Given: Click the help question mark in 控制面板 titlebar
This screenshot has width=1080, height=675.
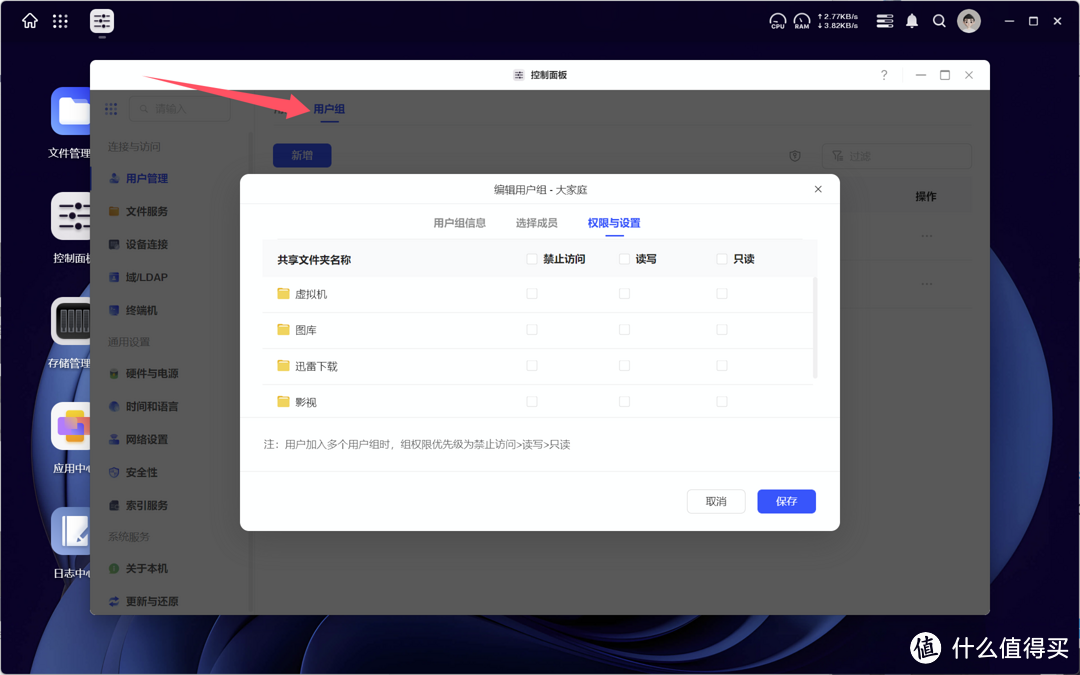Looking at the screenshot, I should tap(884, 75).
